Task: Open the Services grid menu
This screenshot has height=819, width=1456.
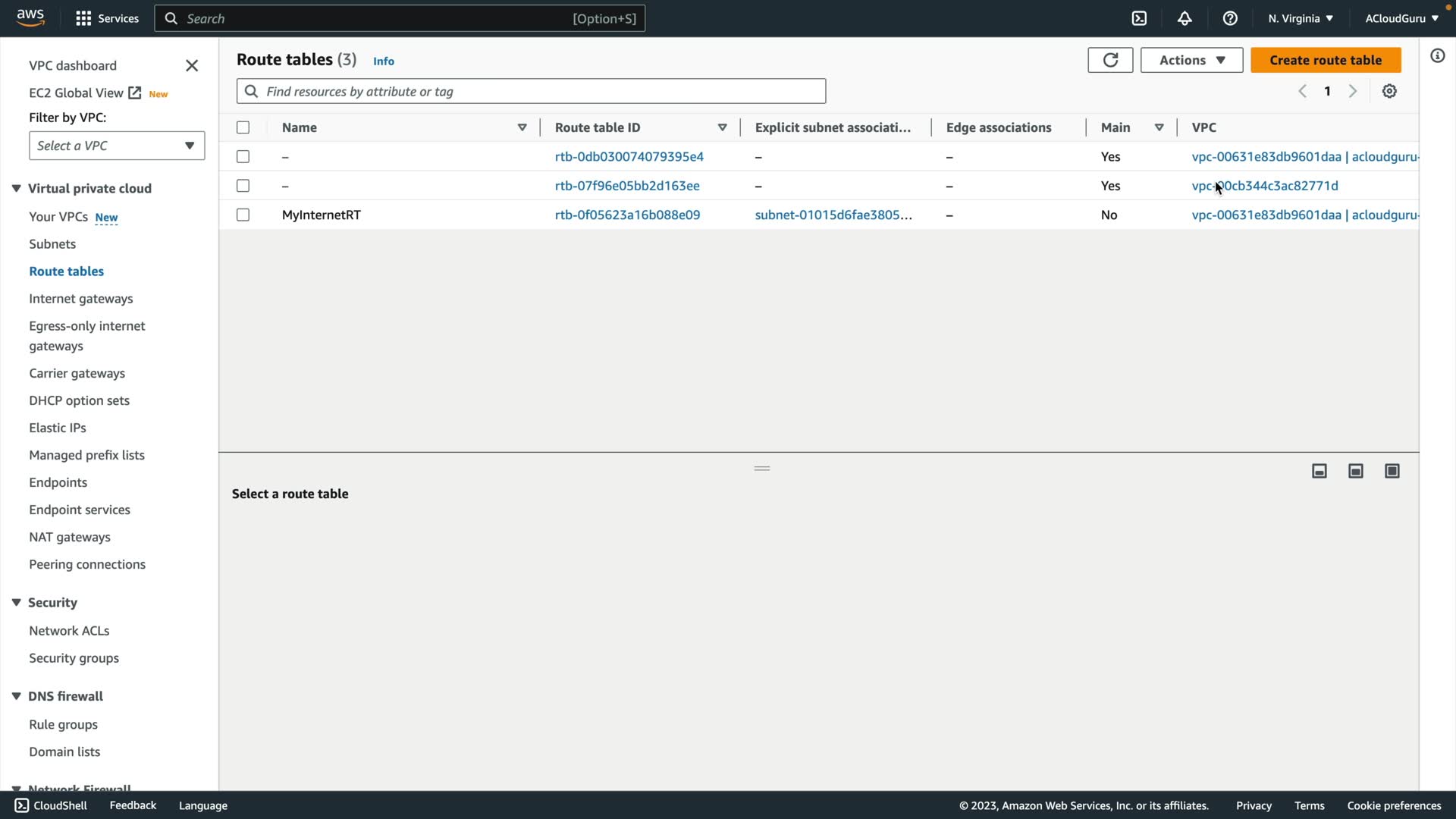Action: tap(107, 18)
